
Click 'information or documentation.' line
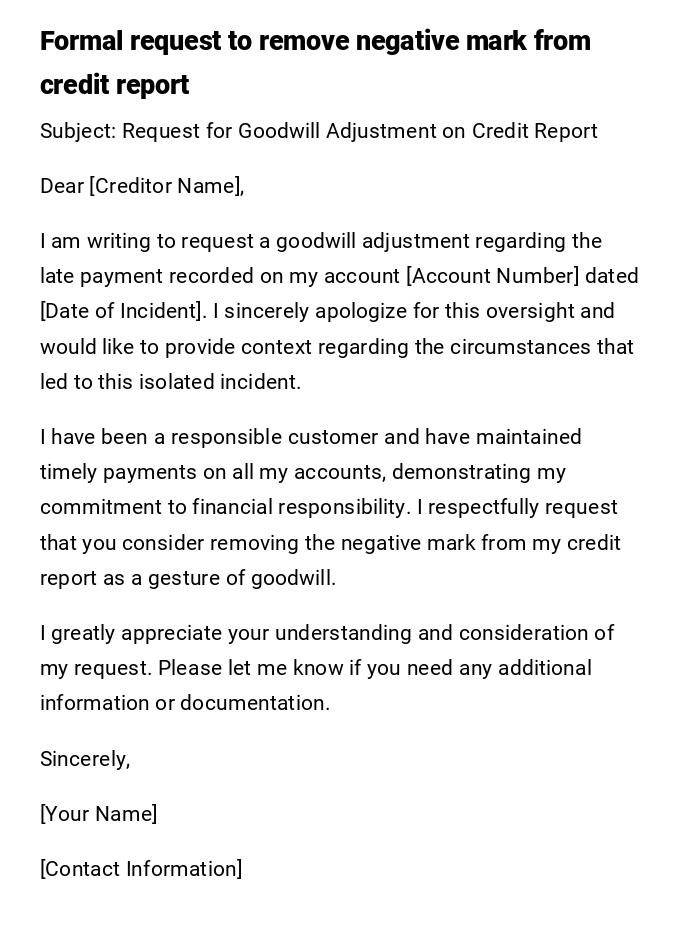185,703
